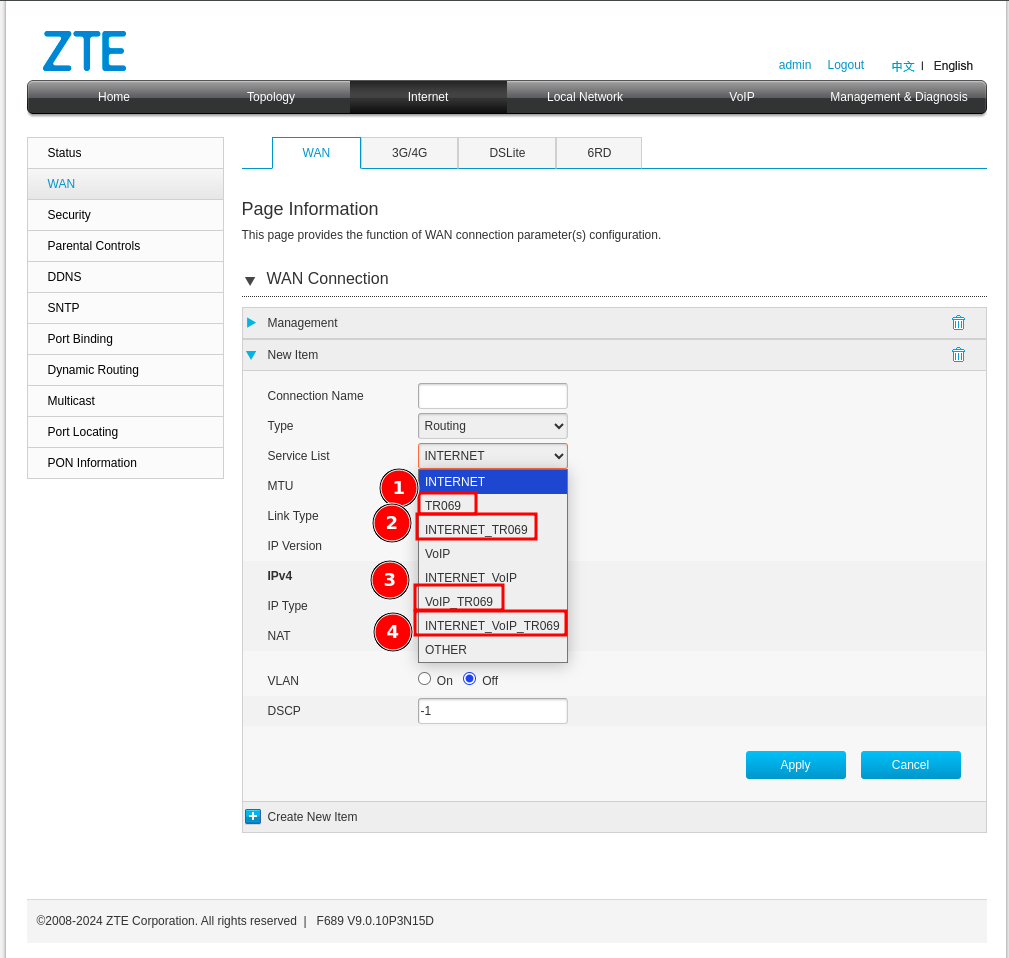
Task: Pick OTHER from the Service List options
Action: point(446,650)
